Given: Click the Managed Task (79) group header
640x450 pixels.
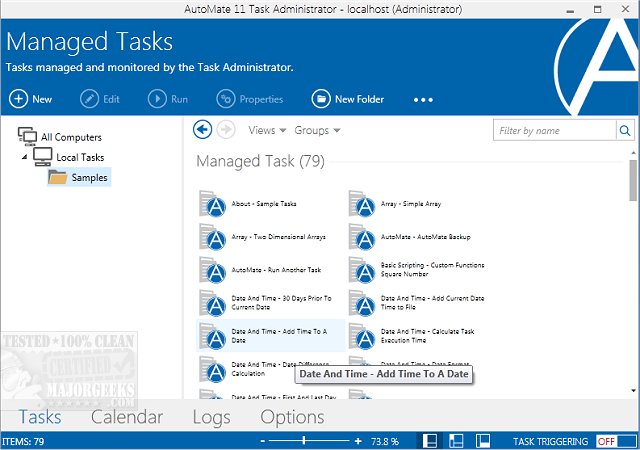Looking at the screenshot, I should (x=260, y=161).
